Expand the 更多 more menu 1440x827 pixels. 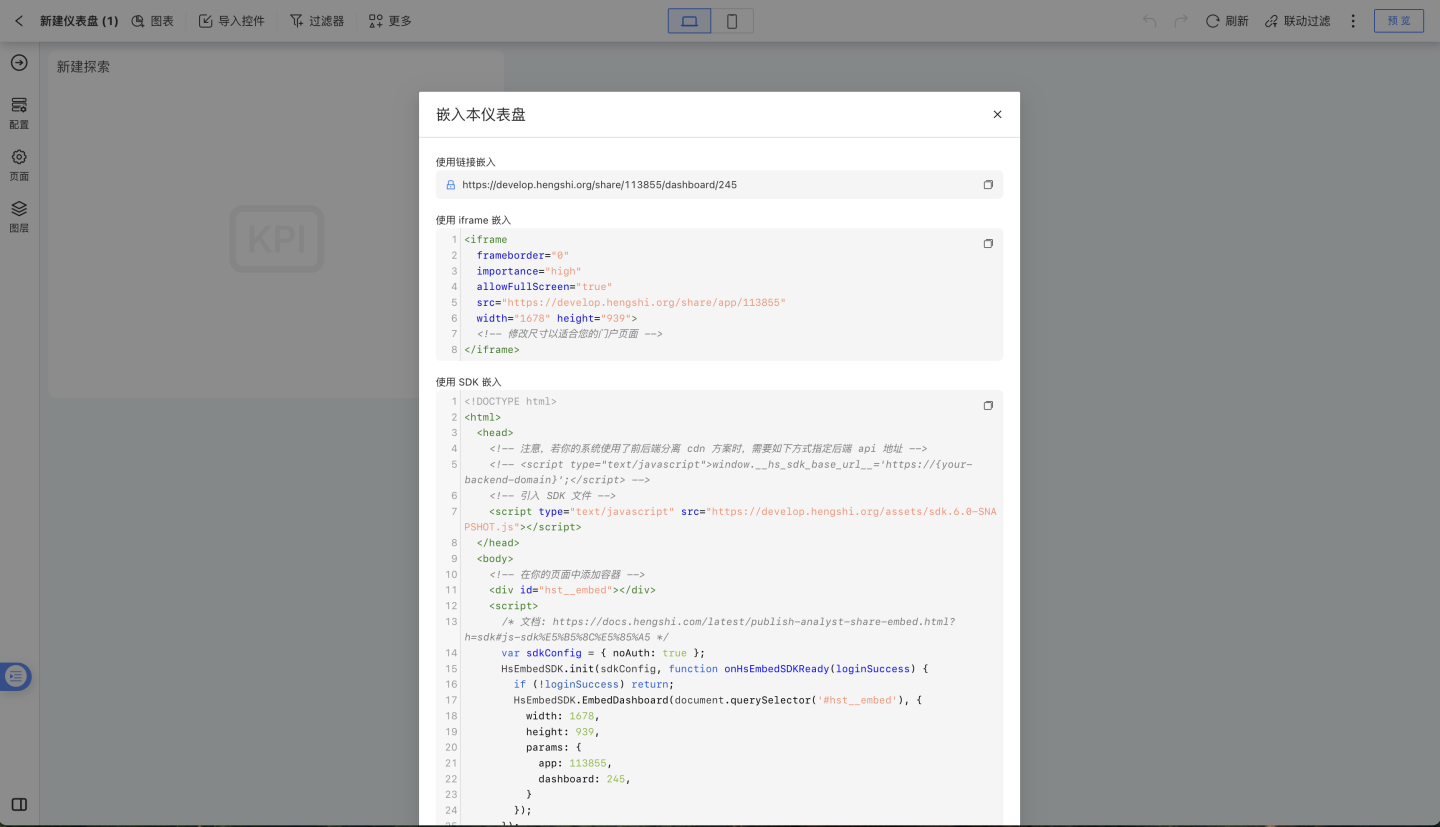point(389,21)
